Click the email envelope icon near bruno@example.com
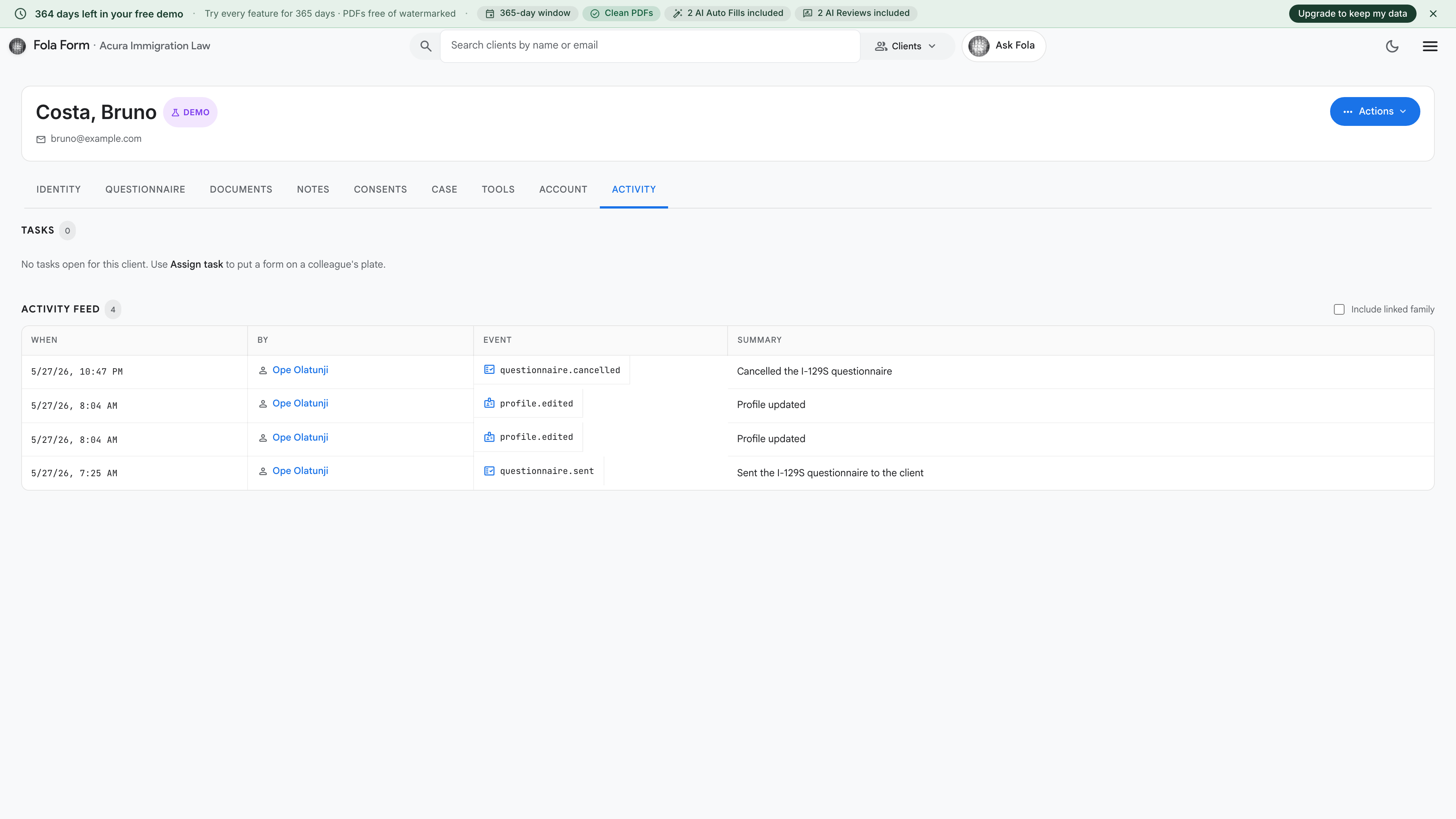Screen dimensions: 1456x819 coord(41,139)
